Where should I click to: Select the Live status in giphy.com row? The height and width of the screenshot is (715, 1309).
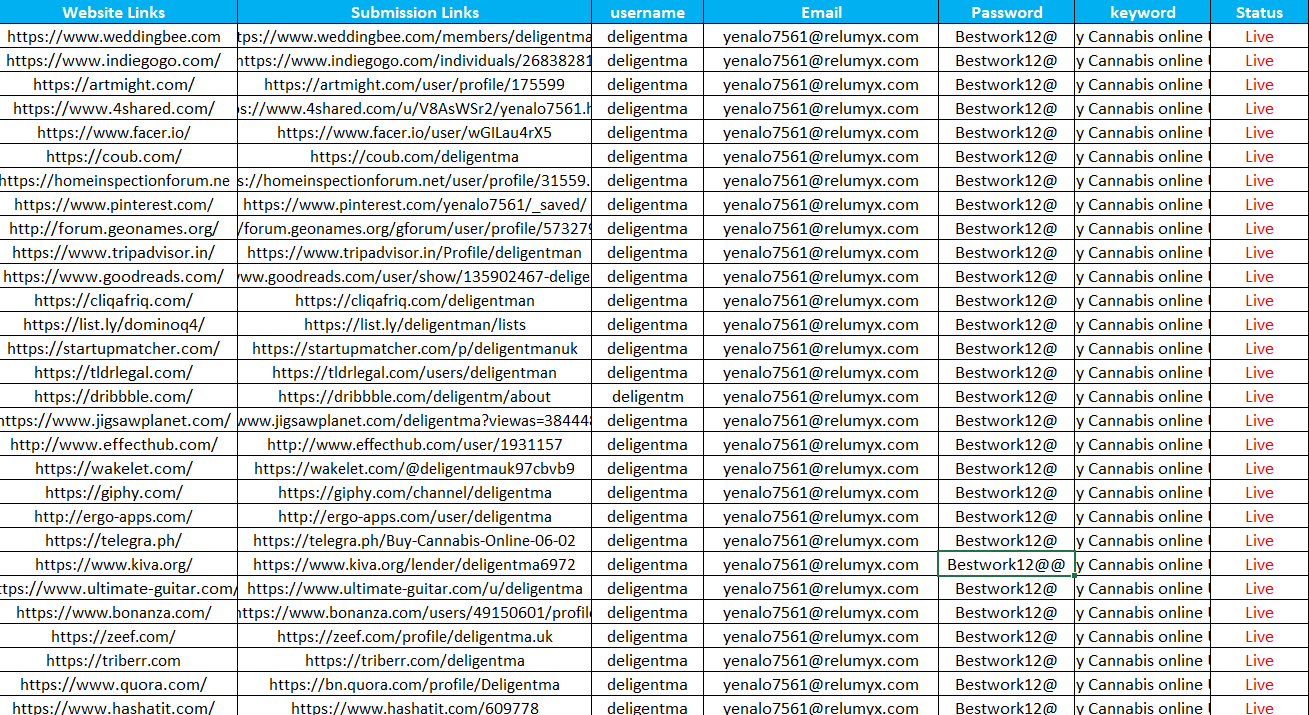(x=1259, y=493)
